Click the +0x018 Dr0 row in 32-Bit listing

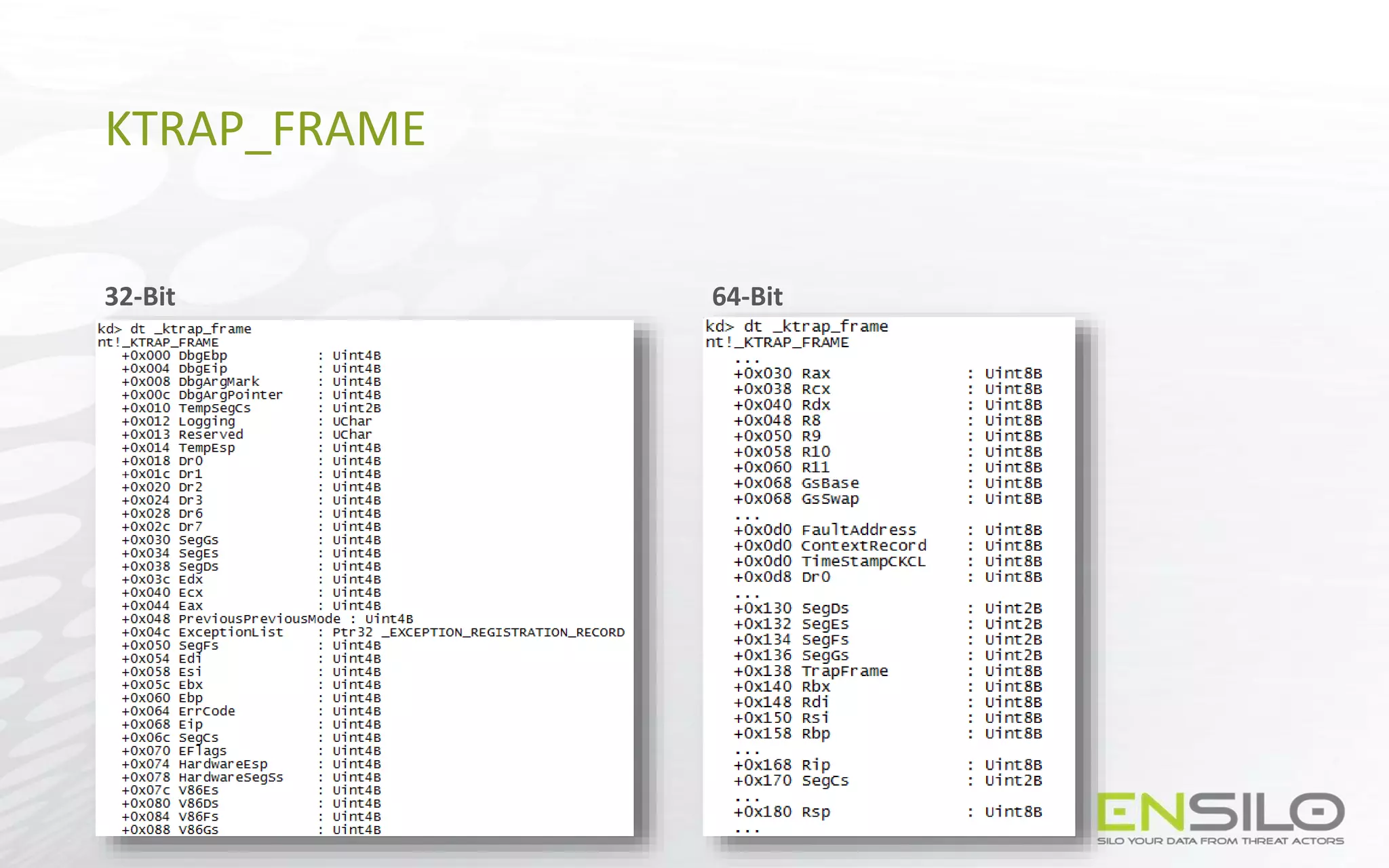251,460
